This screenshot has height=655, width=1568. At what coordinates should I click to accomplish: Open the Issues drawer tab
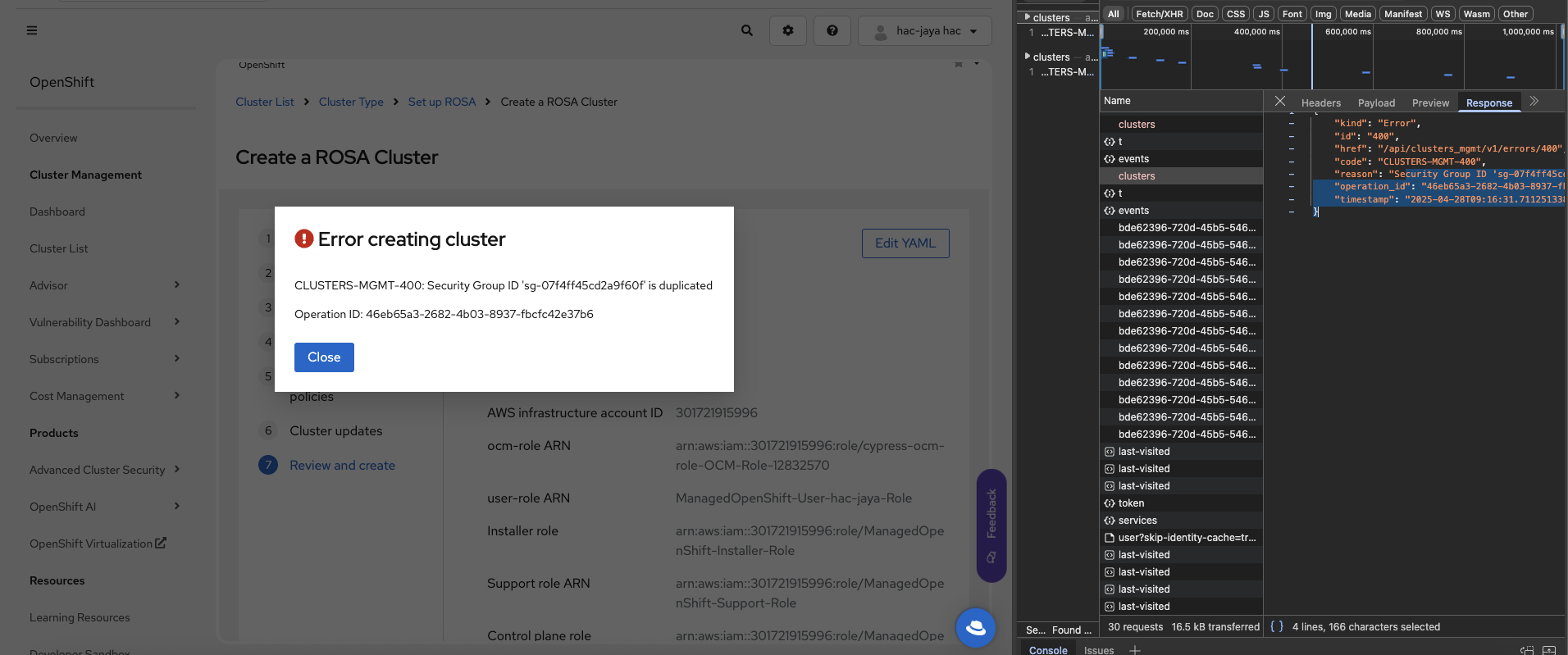click(x=1099, y=650)
